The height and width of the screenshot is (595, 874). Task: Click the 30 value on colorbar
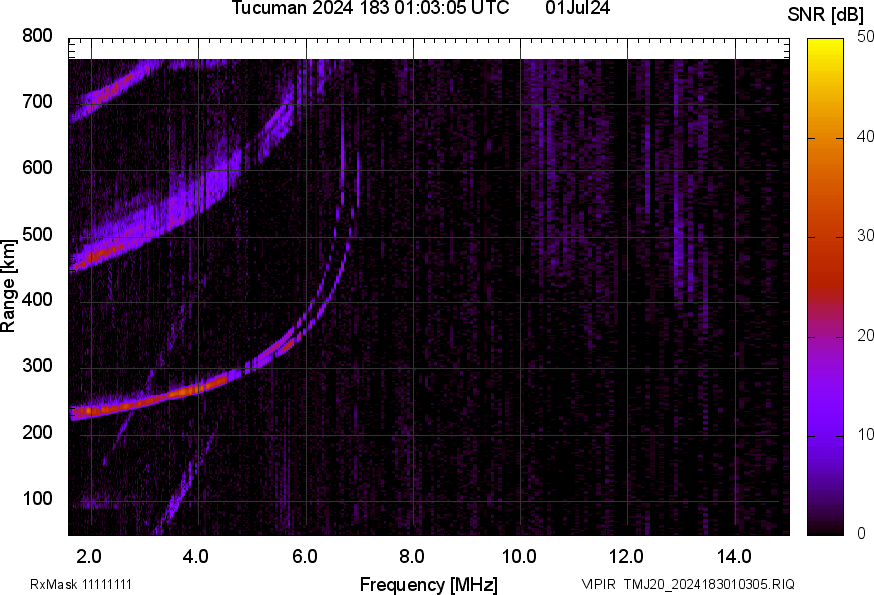[865, 236]
